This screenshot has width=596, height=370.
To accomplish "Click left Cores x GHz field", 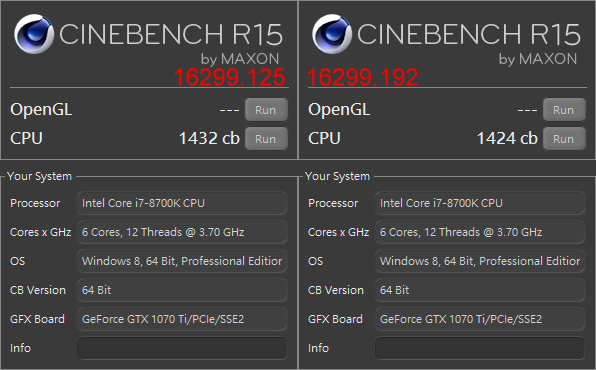I will point(182,232).
